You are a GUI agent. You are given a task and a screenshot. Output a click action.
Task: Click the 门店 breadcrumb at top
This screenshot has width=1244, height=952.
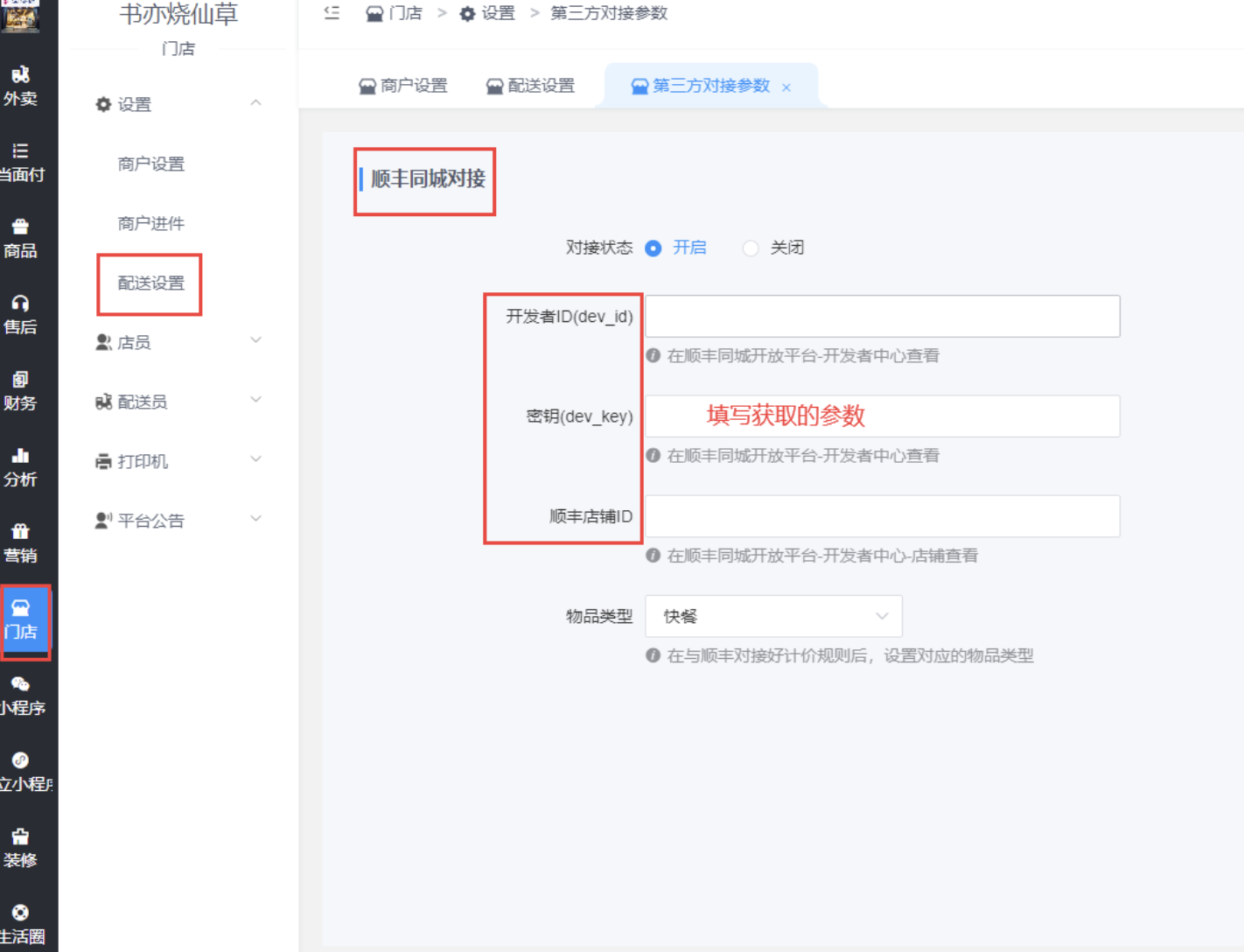[x=394, y=13]
